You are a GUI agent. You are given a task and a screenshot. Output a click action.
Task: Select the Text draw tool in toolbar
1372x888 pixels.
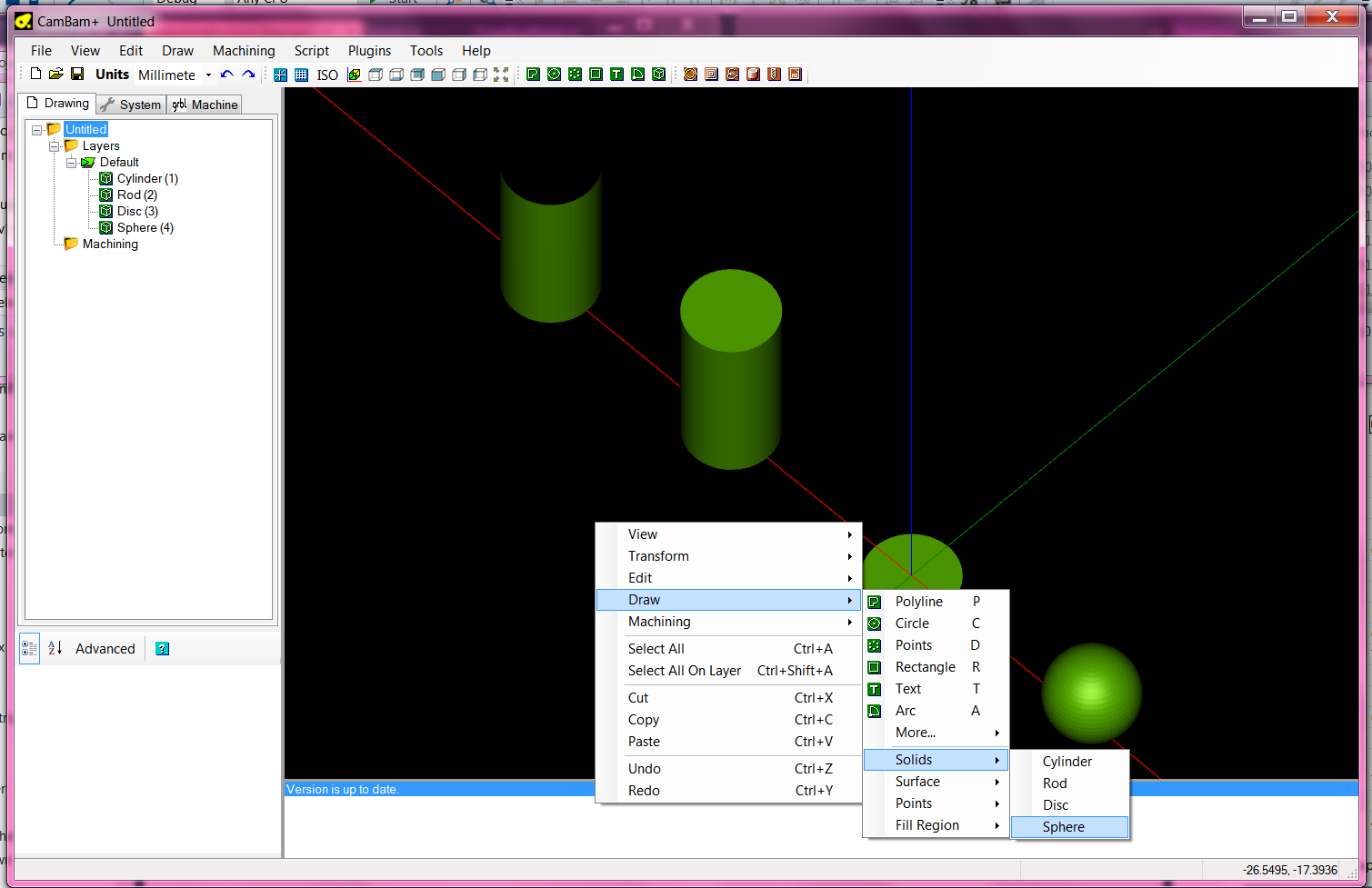(x=617, y=75)
